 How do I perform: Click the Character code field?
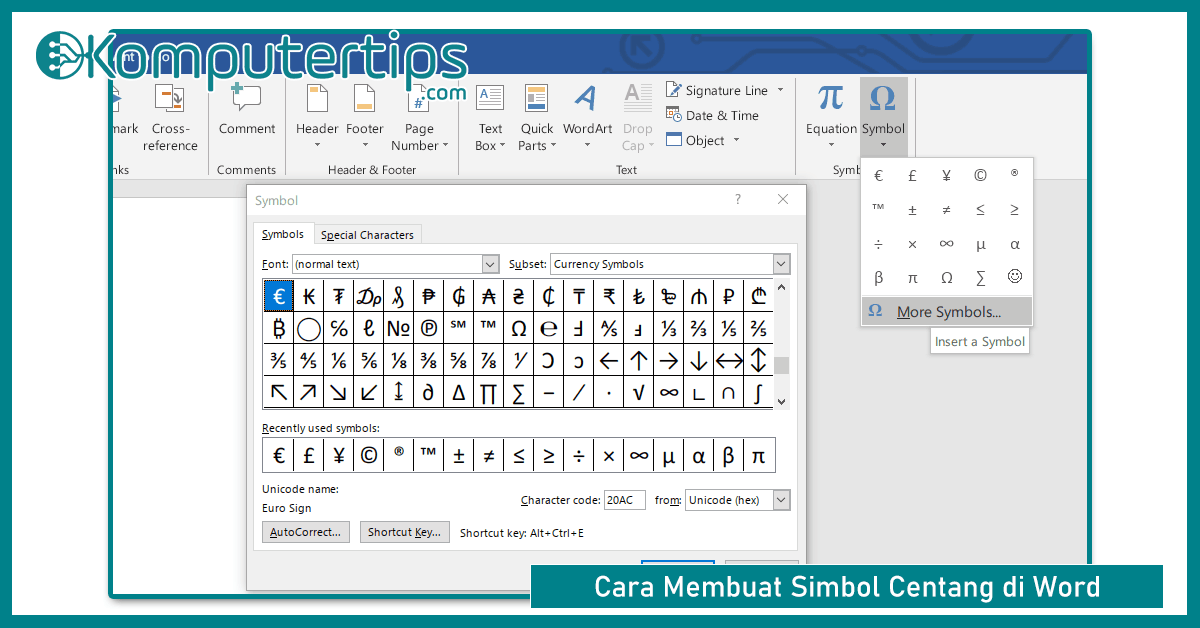(x=625, y=500)
